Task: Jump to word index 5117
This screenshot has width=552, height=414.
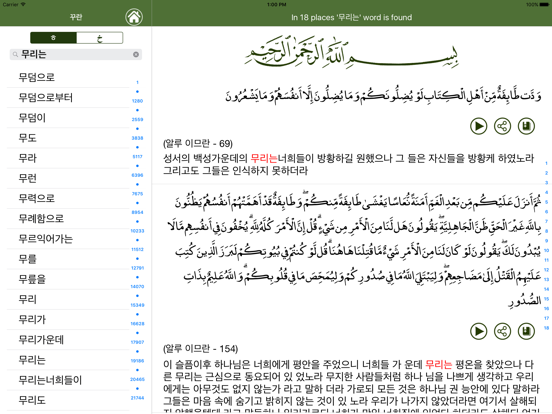Action: [137, 157]
